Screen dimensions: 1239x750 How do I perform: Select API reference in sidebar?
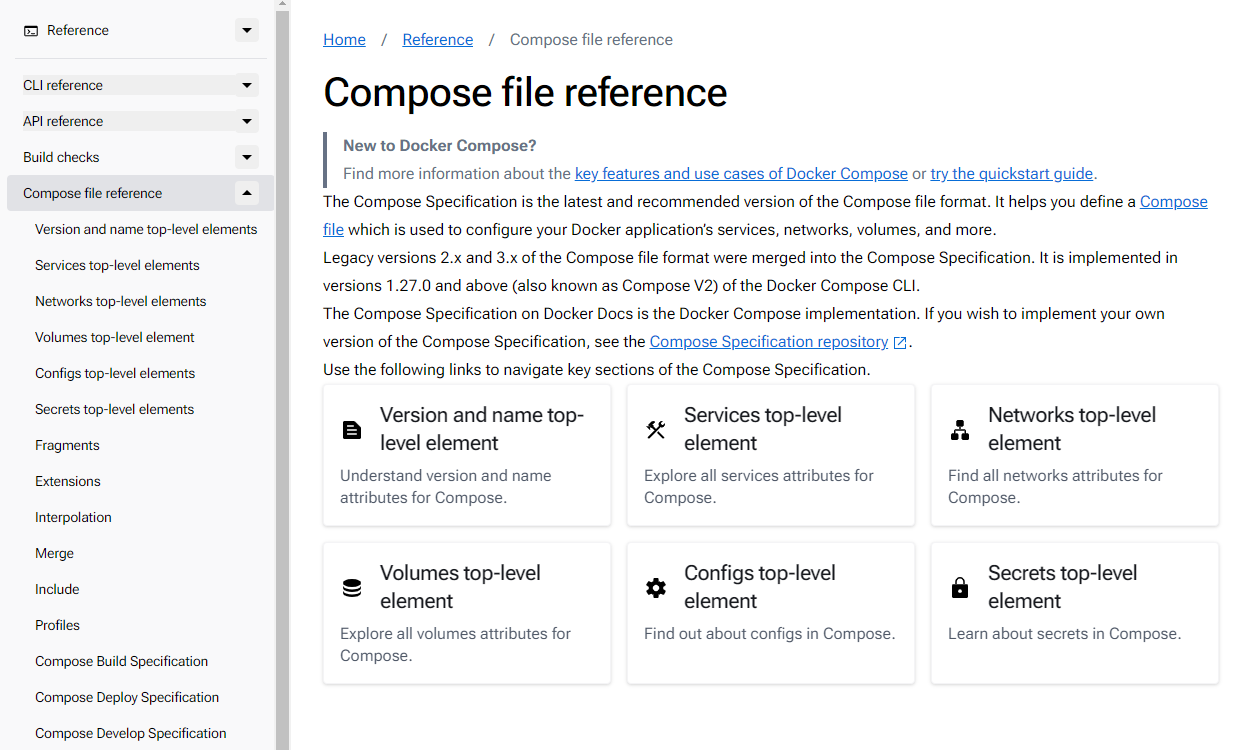63,121
